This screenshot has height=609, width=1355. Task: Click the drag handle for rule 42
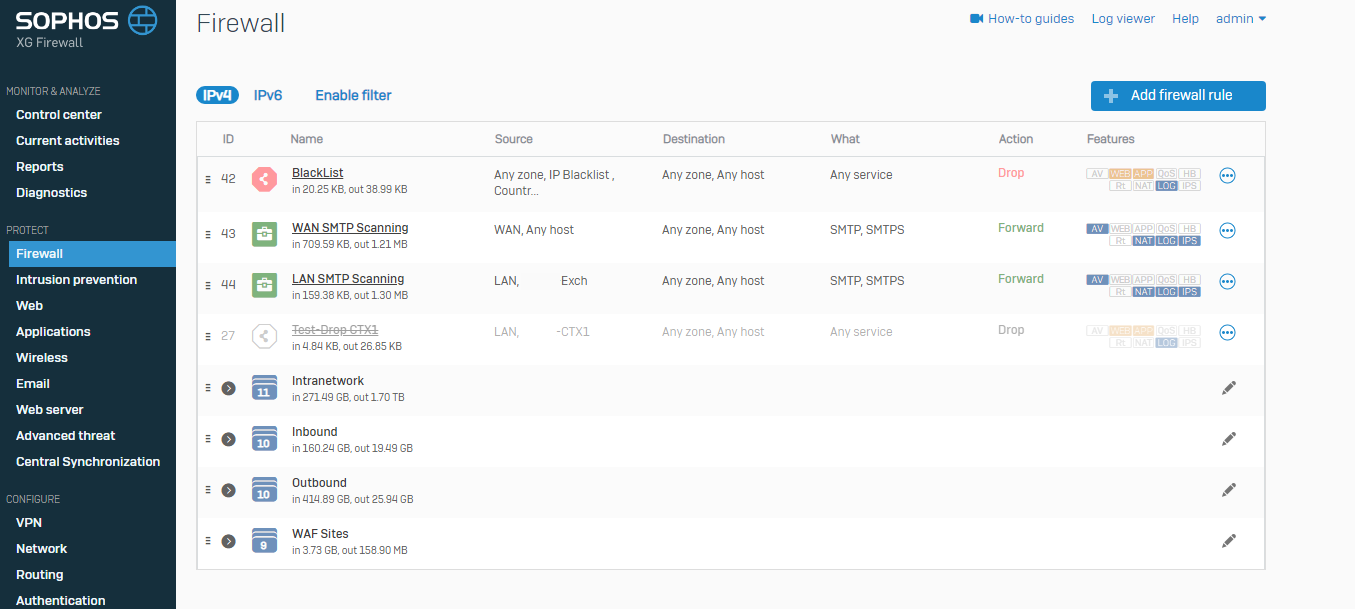click(208, 179)
